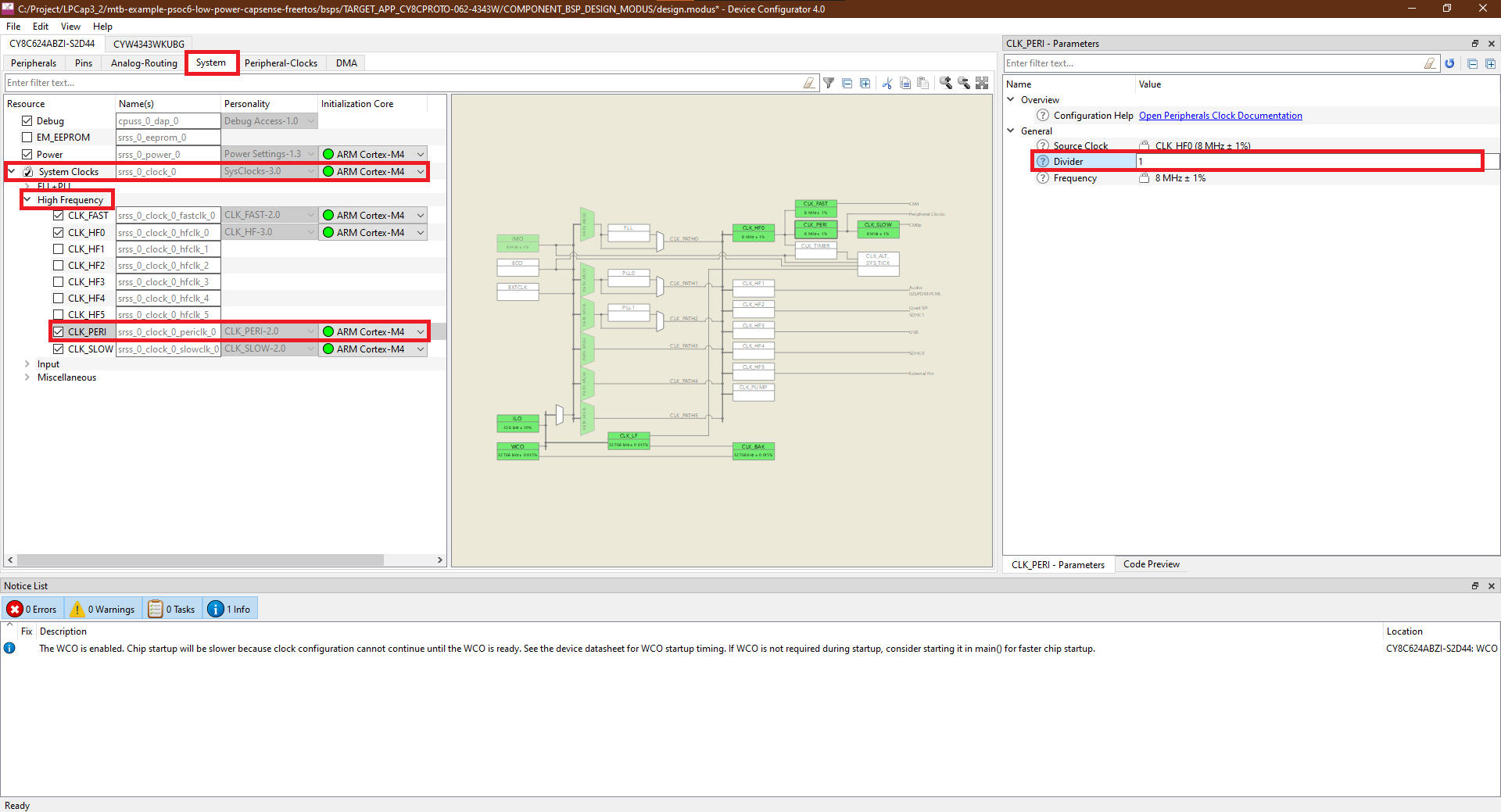Zoom out of the clock diagram
This screenshot has height=812, width=1501.
click(x=964, y=83)
